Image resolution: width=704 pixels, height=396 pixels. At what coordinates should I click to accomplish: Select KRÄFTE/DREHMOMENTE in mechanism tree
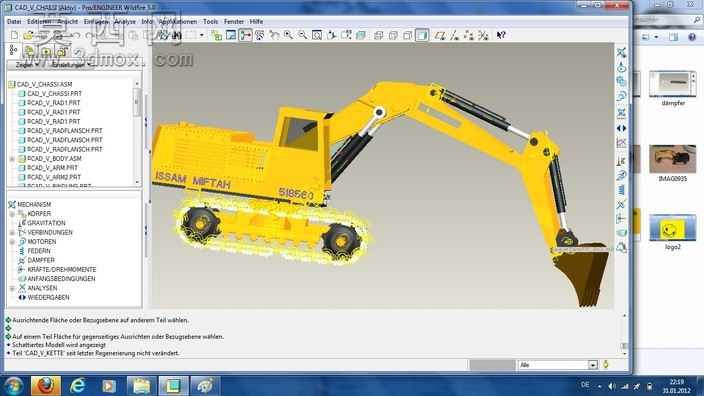[x=62, y=269]
